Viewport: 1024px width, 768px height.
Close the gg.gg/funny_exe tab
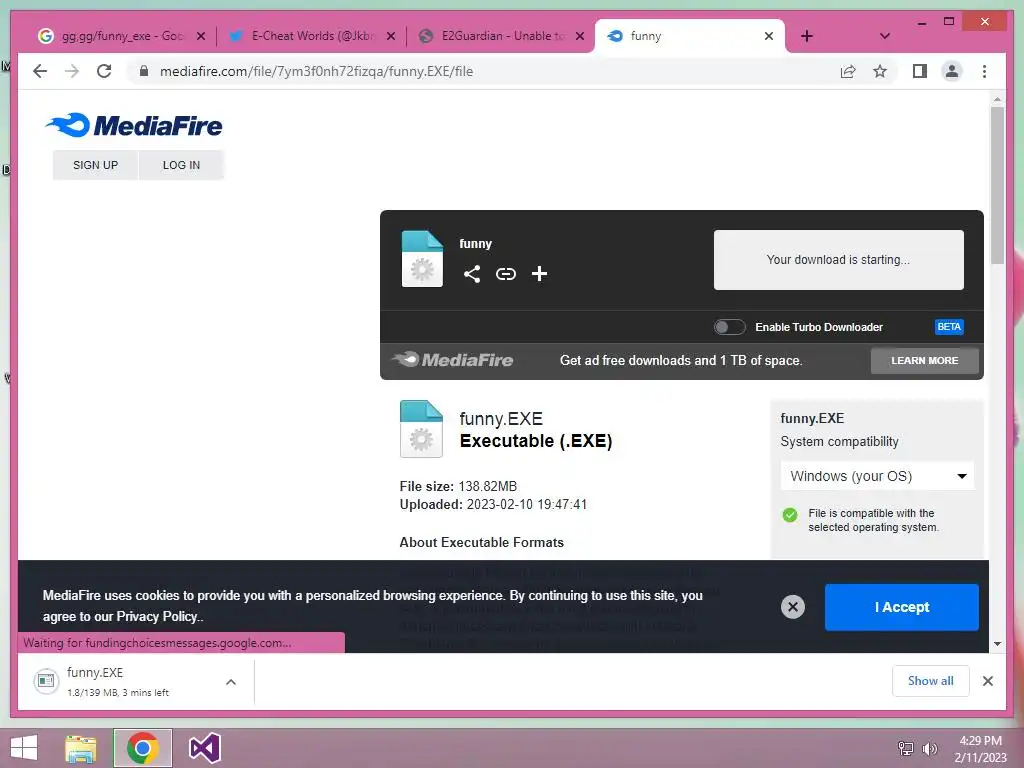(x=201, y=36)
